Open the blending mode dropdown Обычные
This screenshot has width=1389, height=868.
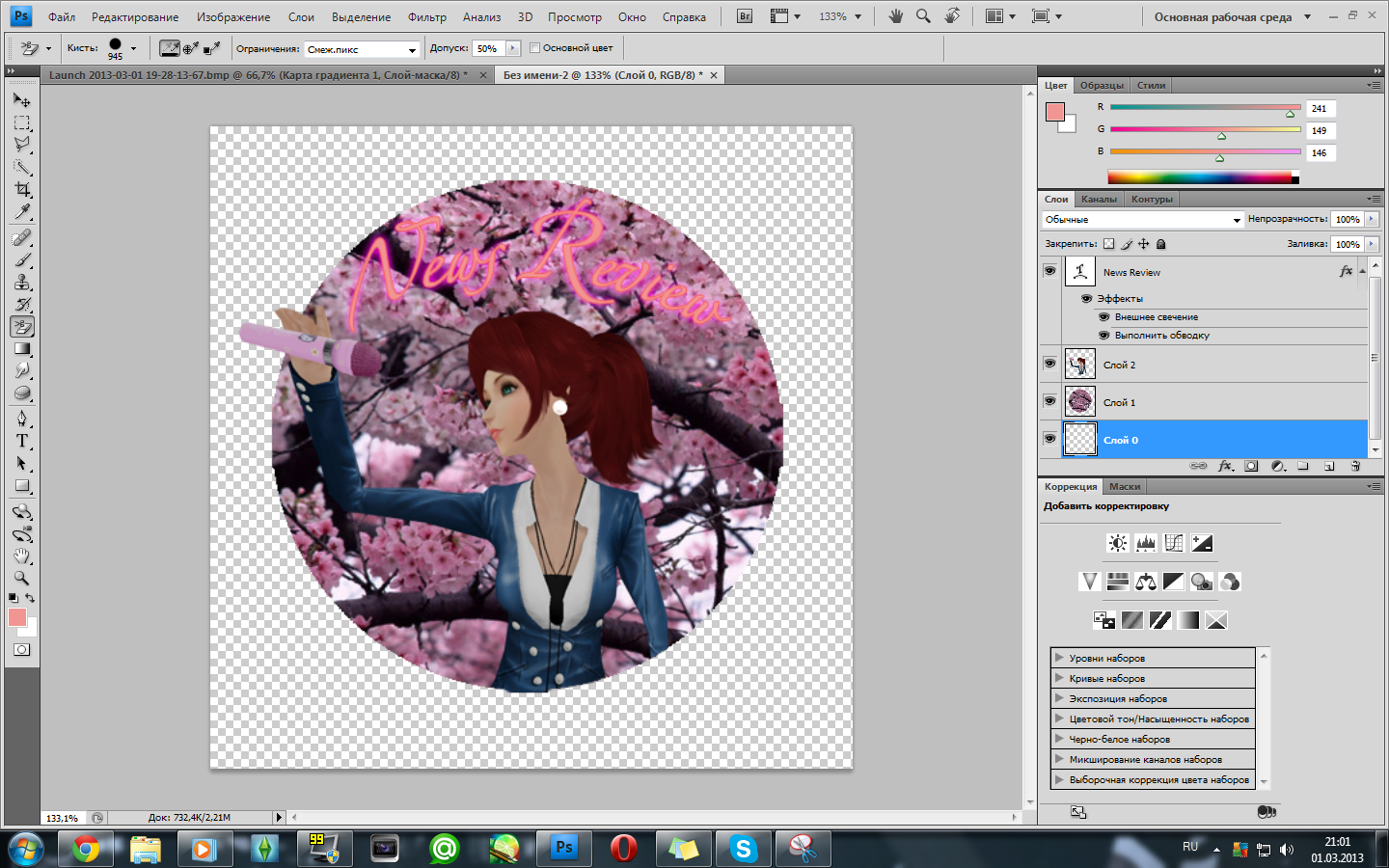tap(1142, 220)
